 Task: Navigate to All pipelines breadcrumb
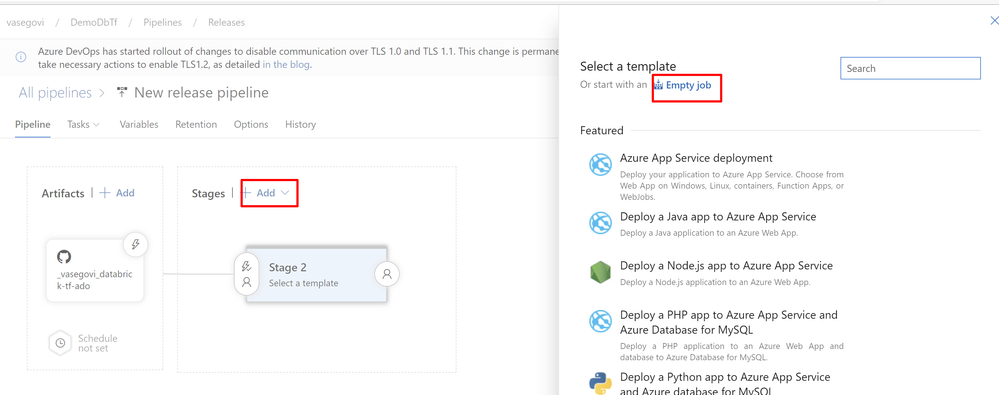point(55,93)
